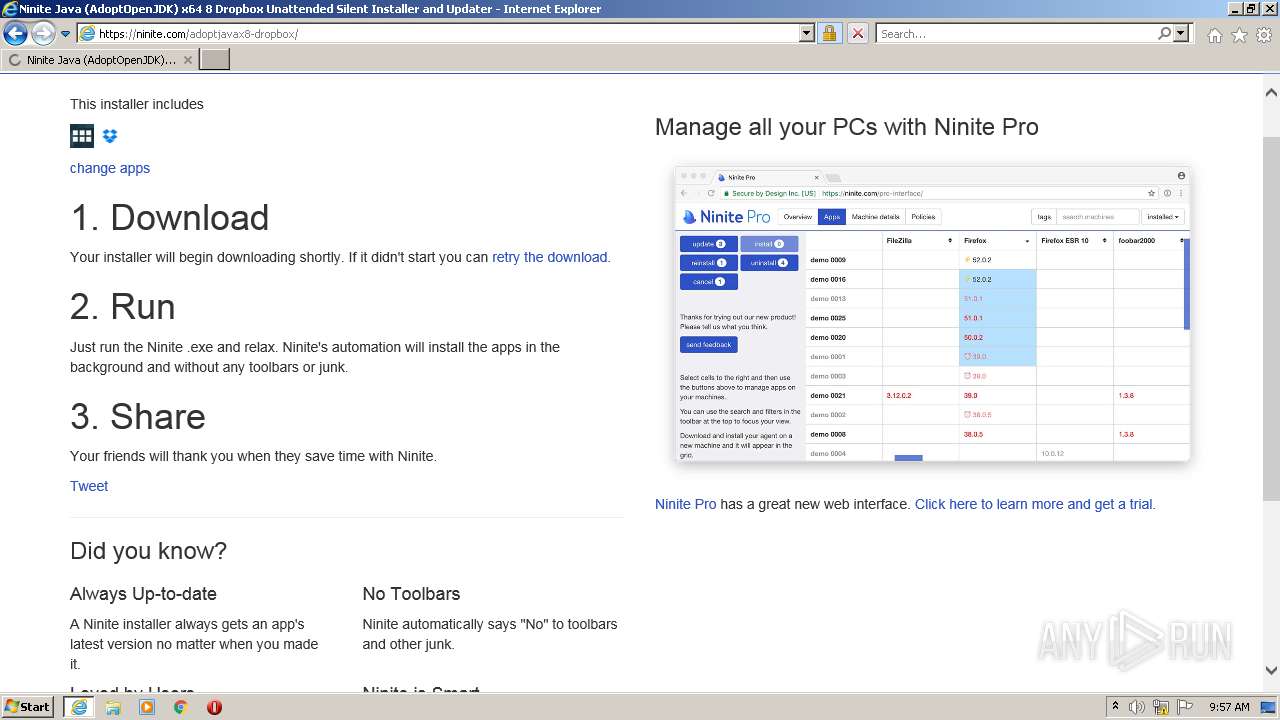Image resolution: width=1280 pixels, height=720 pixels.
Task: Click the 9:57 AM clock
Action: pos(1229,707)
